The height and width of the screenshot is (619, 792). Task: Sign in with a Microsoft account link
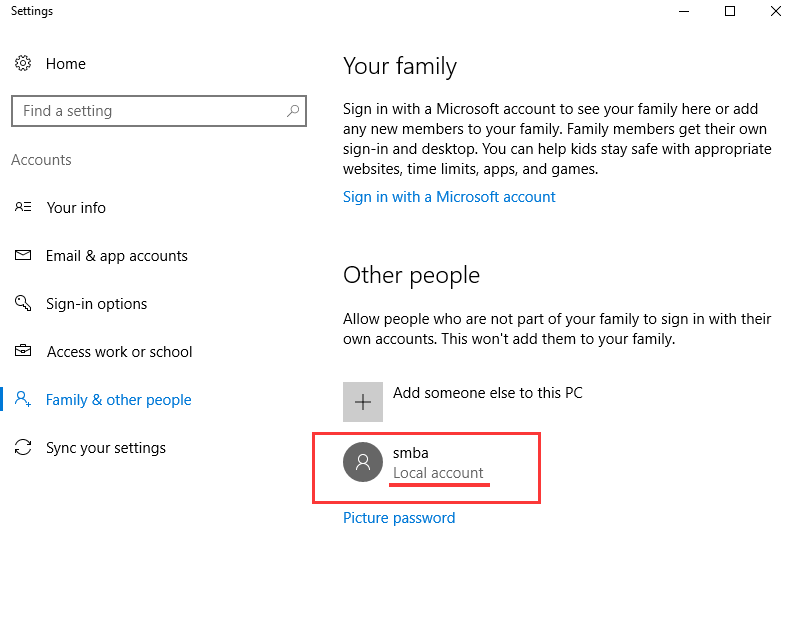pyautogui.click(x=449, y=197)
